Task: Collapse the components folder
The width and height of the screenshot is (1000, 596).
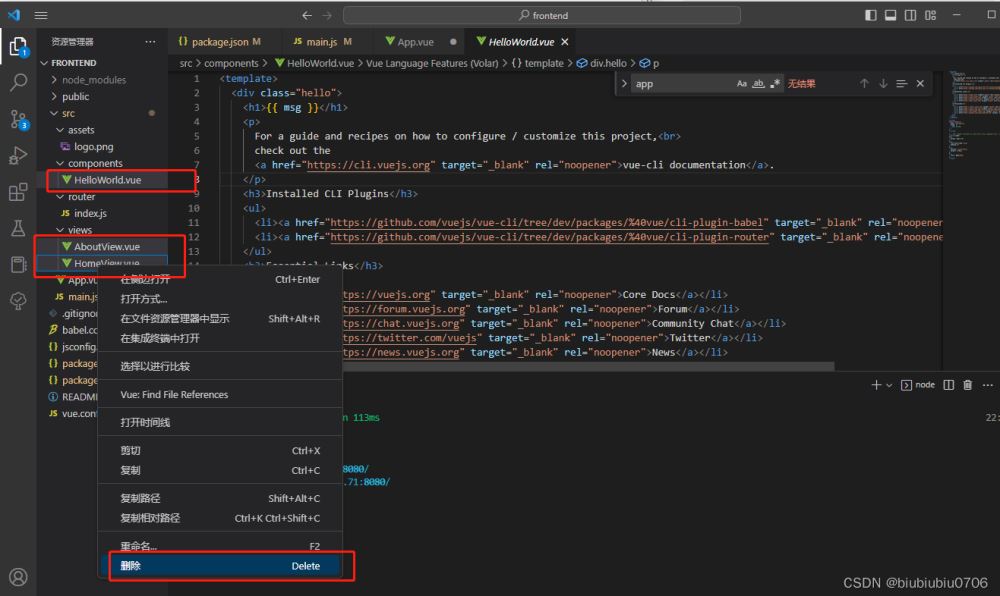Action: click(x=95, y=163)
